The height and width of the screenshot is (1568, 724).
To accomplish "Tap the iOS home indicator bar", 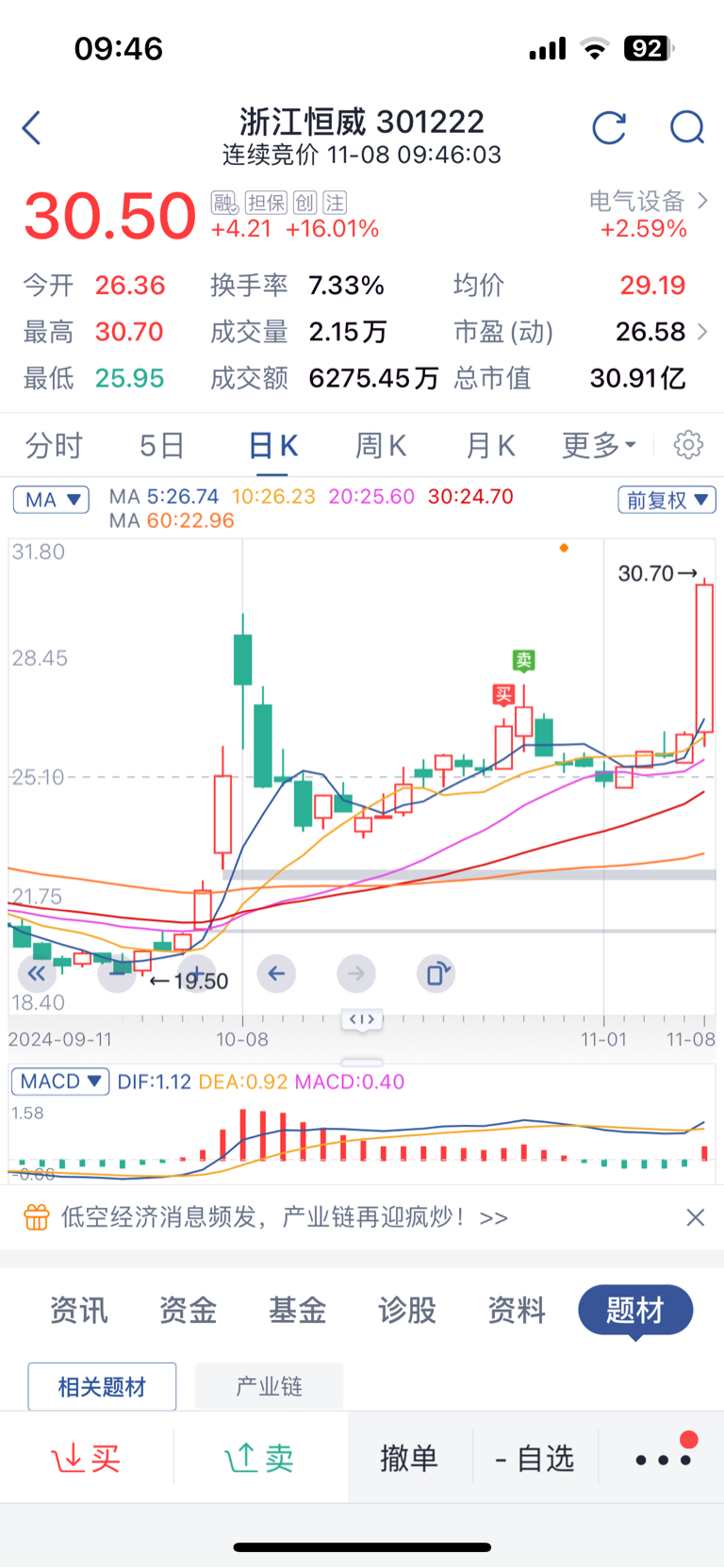I will (362, 1546).
